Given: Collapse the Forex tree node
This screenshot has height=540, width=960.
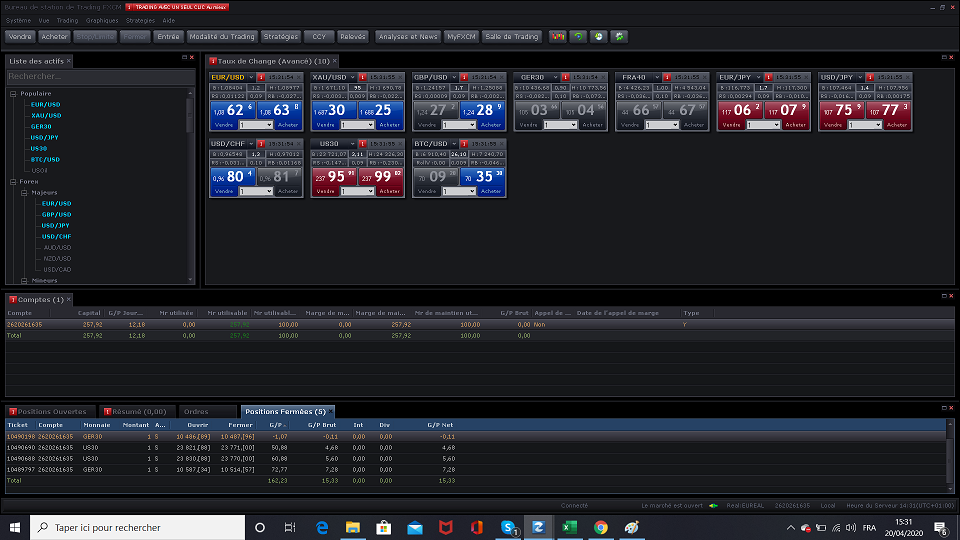Looking at the screenshot, I should point(13,182).
